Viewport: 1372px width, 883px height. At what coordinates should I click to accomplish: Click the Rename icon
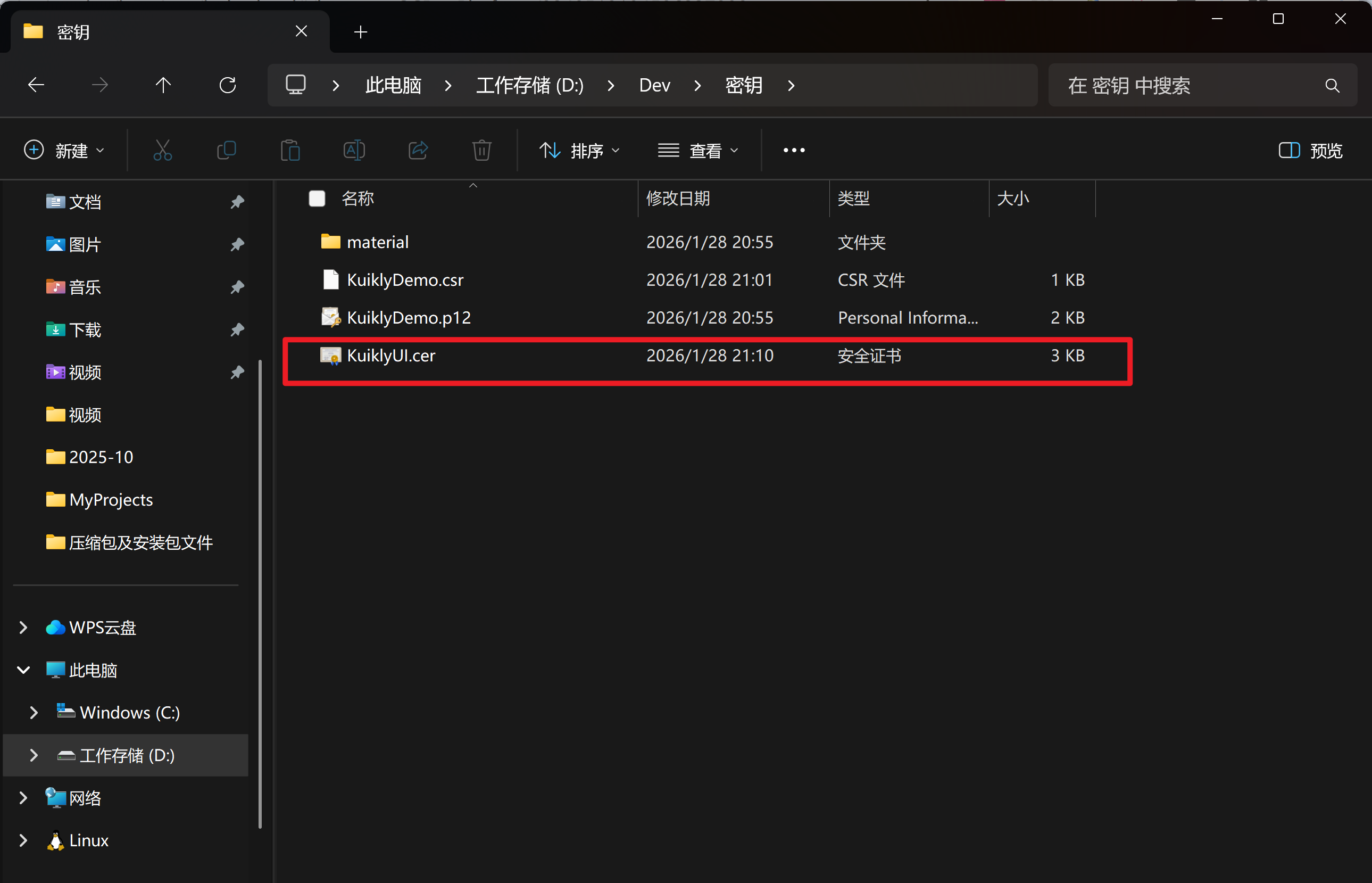pos(354,150)
